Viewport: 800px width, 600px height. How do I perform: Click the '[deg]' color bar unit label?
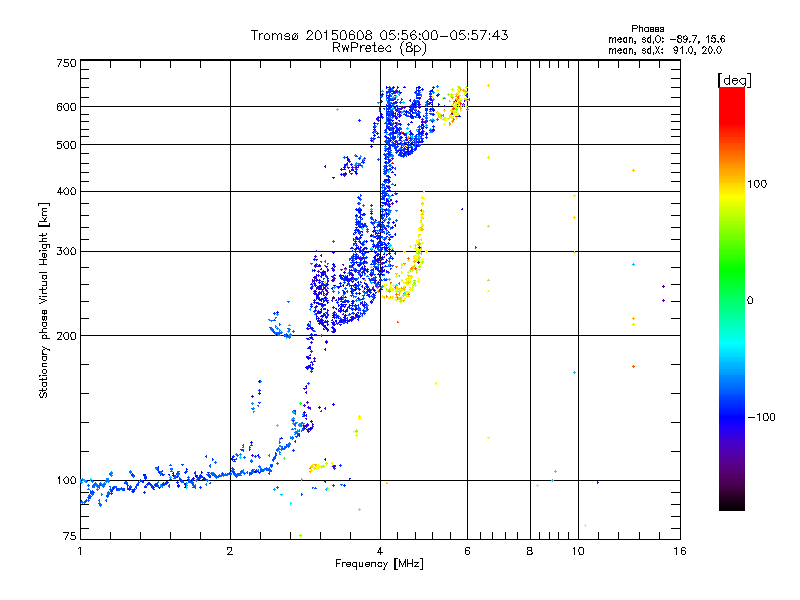click(734, 80)
